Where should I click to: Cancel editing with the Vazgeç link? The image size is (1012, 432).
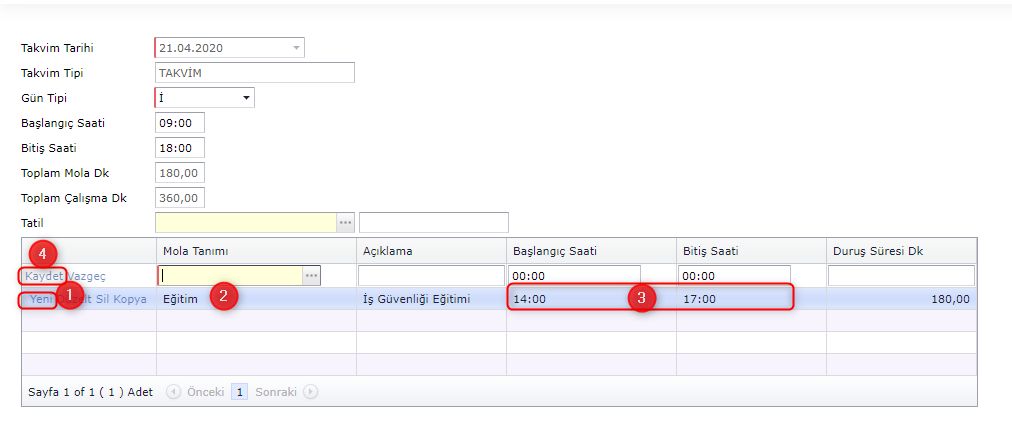pos(87,275)
